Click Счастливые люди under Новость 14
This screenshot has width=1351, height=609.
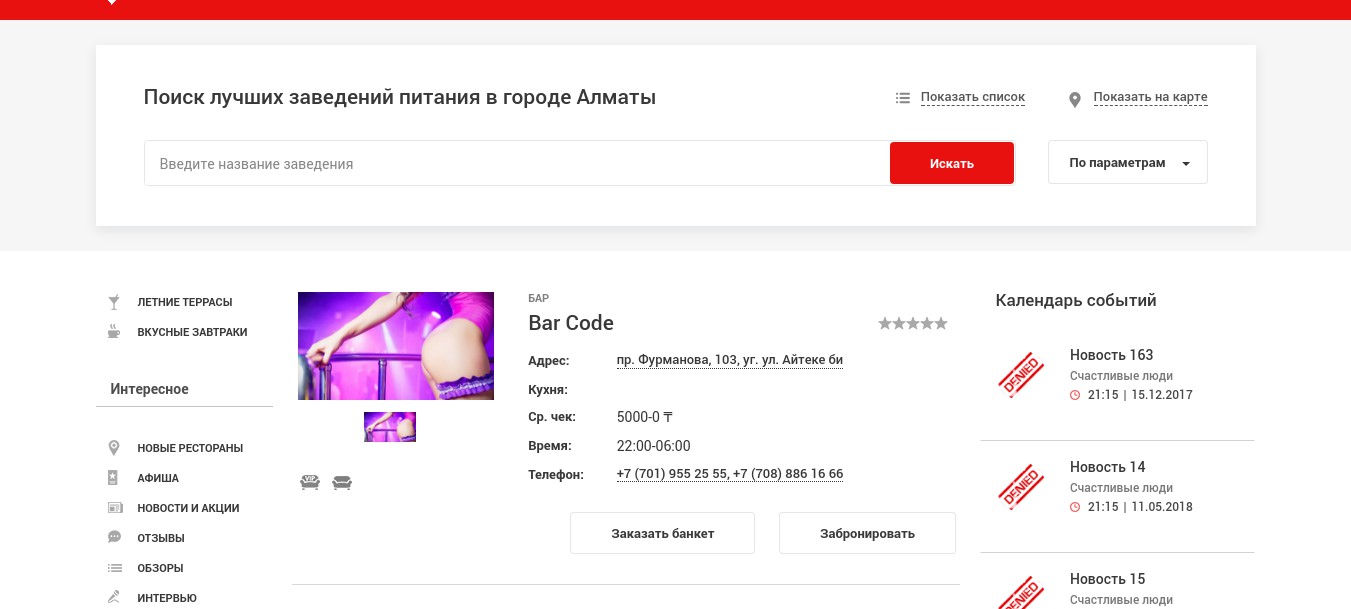1121,488
